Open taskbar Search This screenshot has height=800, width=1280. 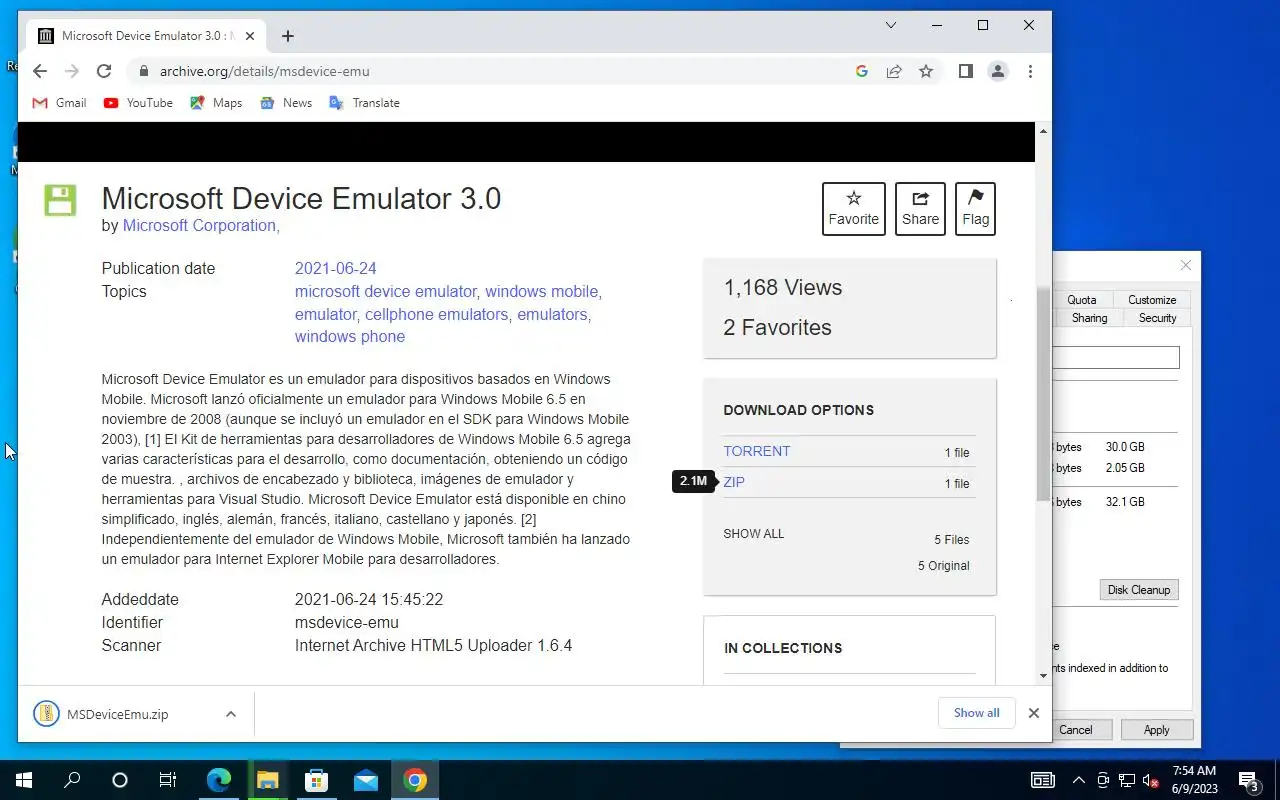(72, 780)
